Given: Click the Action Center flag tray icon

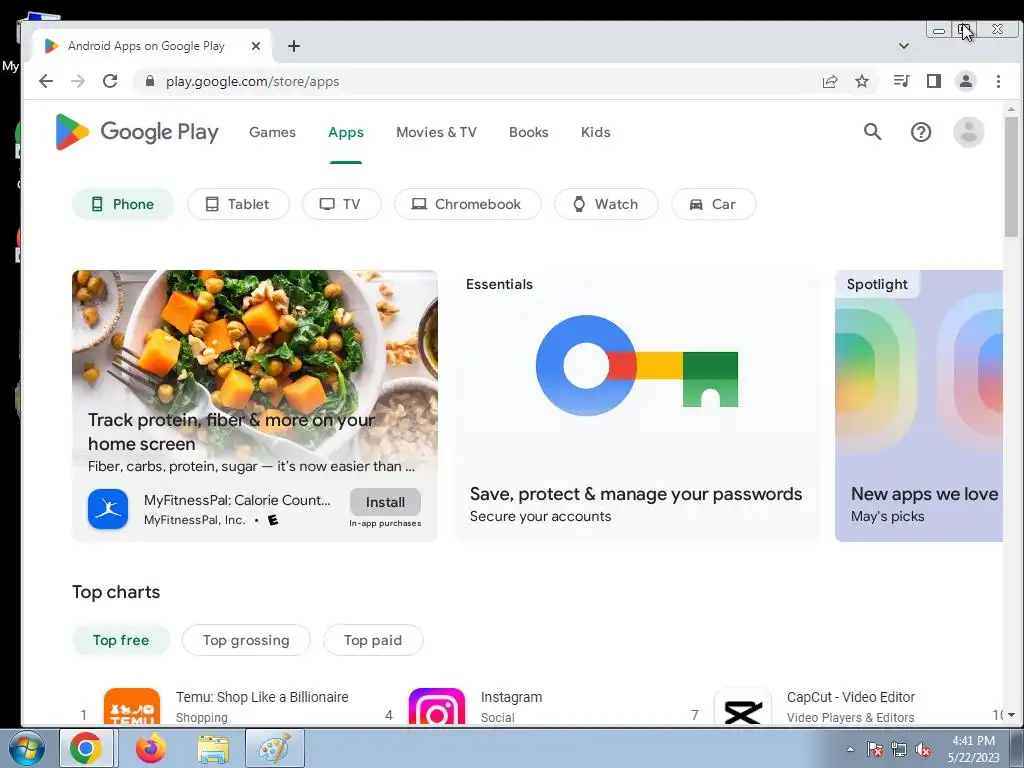Looking at the screenshot, I should click(x=874, y=749).
